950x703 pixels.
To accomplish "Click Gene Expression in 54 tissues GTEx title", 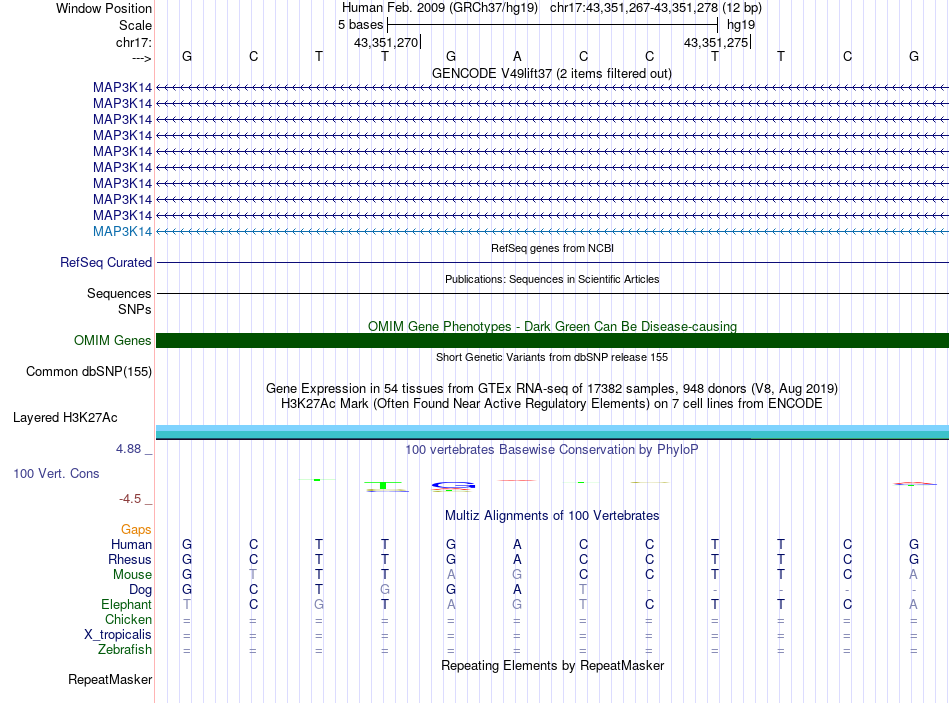I will click(x=552, y=388).
